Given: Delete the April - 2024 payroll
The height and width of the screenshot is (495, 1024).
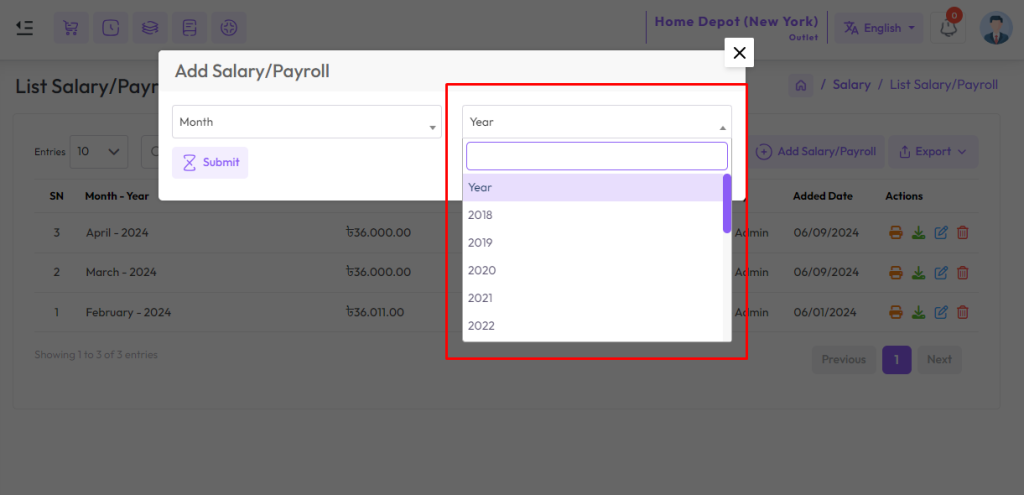Looking at the screenshot, I should click(962, 232).
